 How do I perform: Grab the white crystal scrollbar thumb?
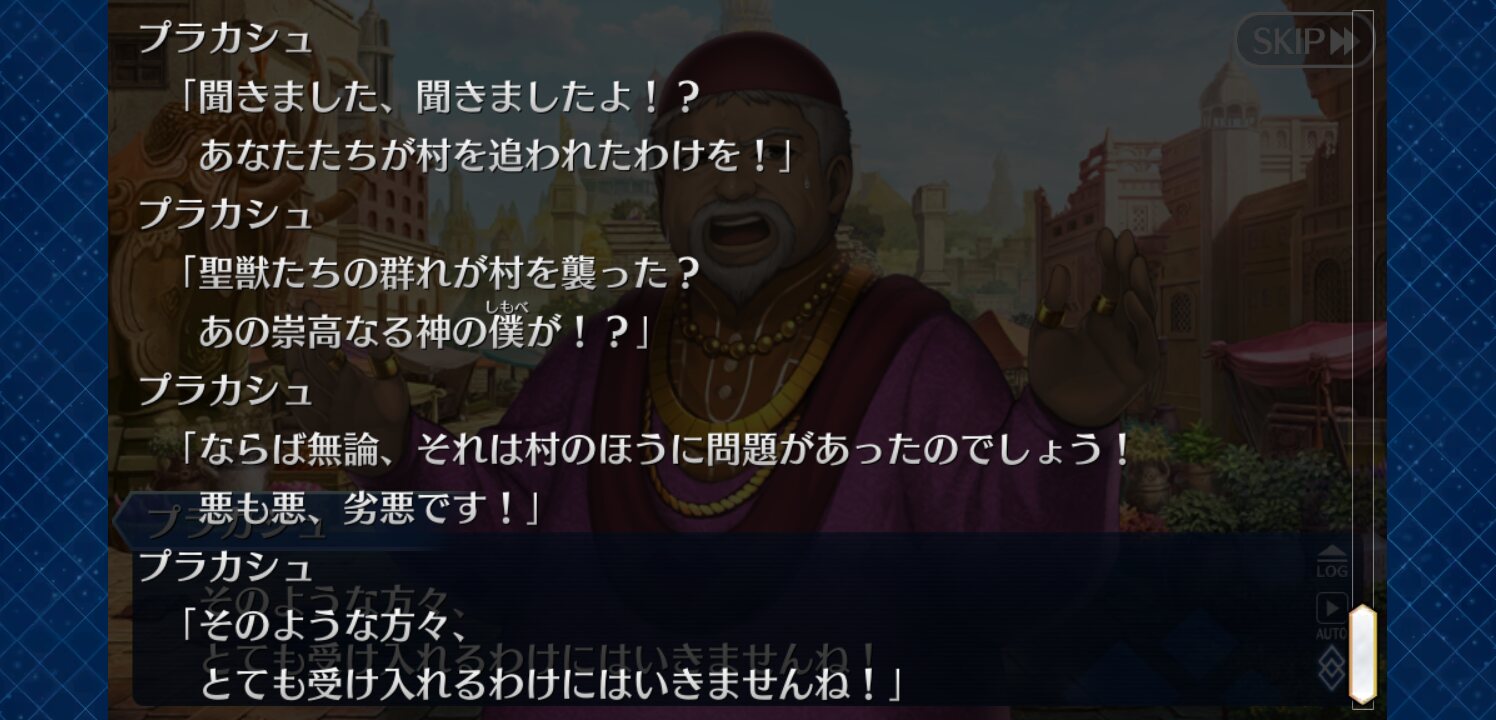coord(1362,653)
